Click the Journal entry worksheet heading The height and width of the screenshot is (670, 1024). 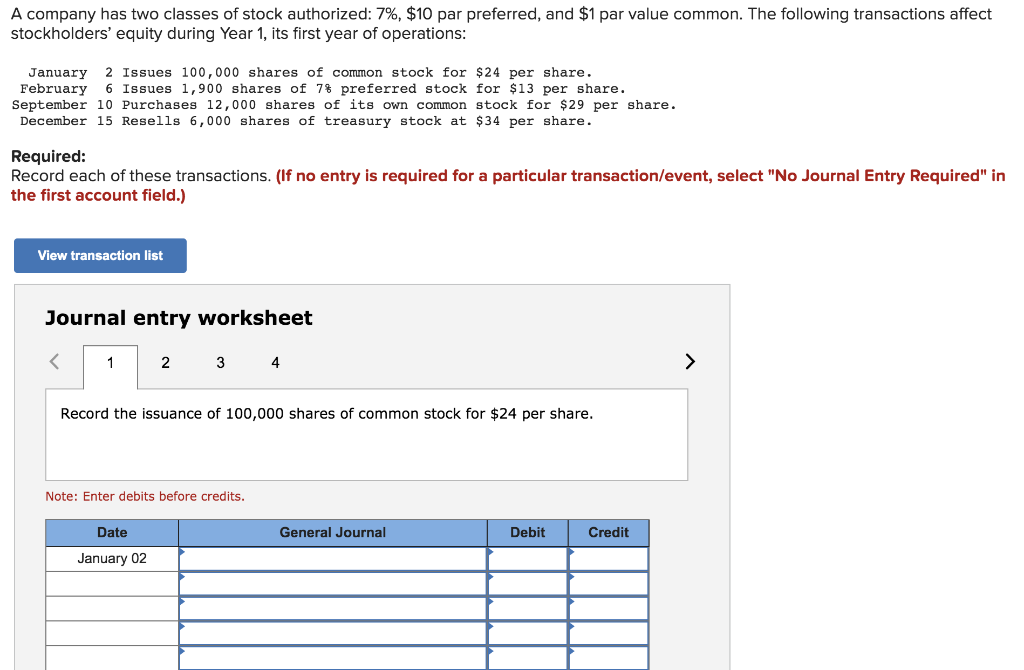178,318
